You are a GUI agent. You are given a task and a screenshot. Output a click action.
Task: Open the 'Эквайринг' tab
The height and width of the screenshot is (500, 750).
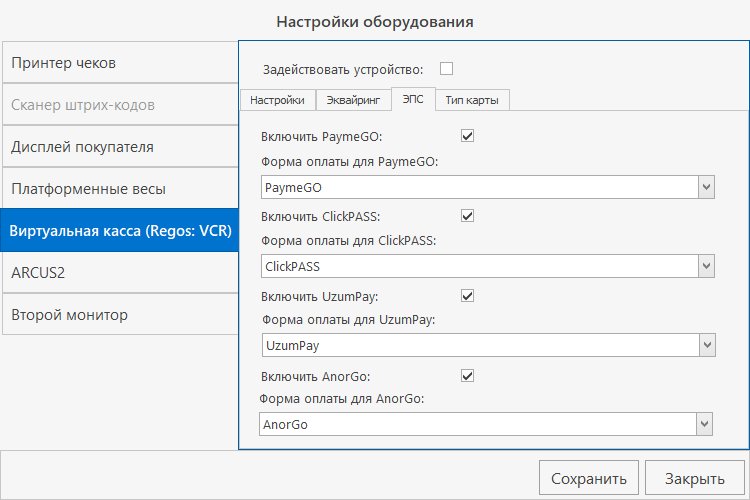tap(353, 100)
